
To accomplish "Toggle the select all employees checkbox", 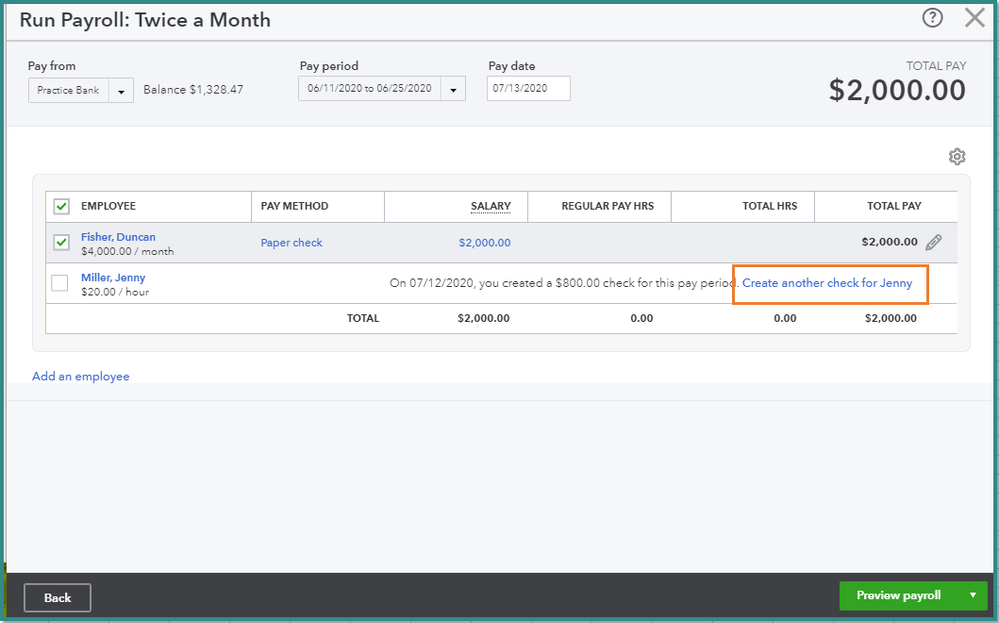I will point(61,206).
